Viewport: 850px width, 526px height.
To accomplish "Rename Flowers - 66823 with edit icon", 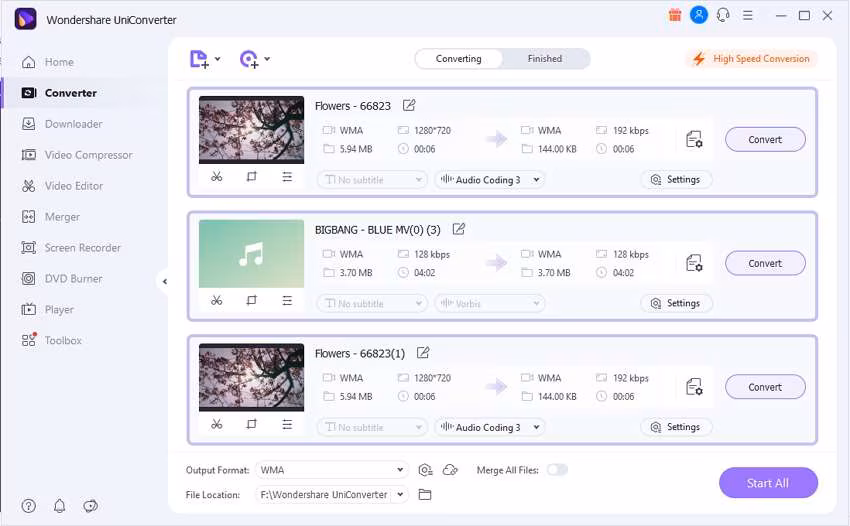I will click(409, 105).
